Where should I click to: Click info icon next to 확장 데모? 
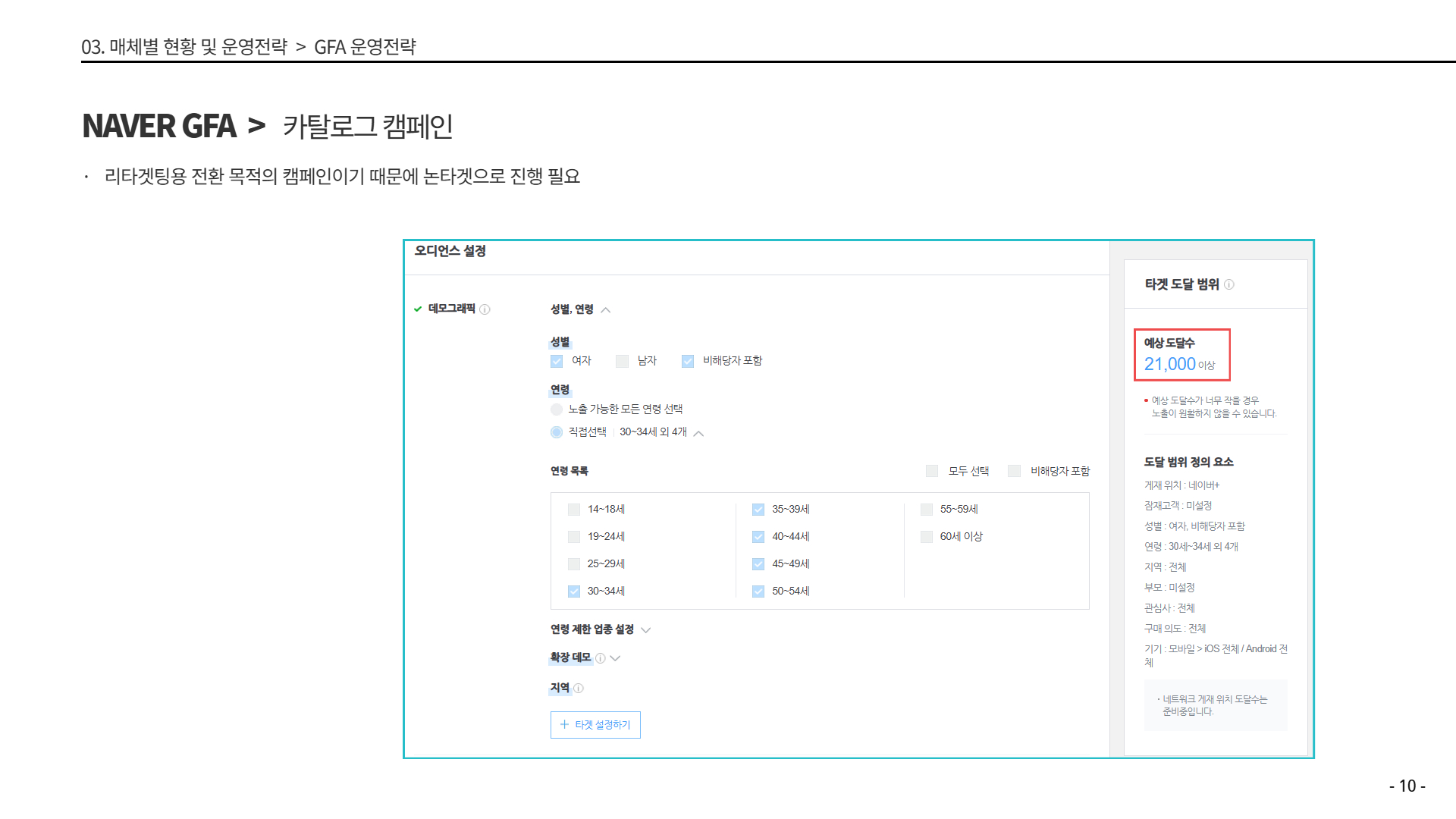pos(601,658)
